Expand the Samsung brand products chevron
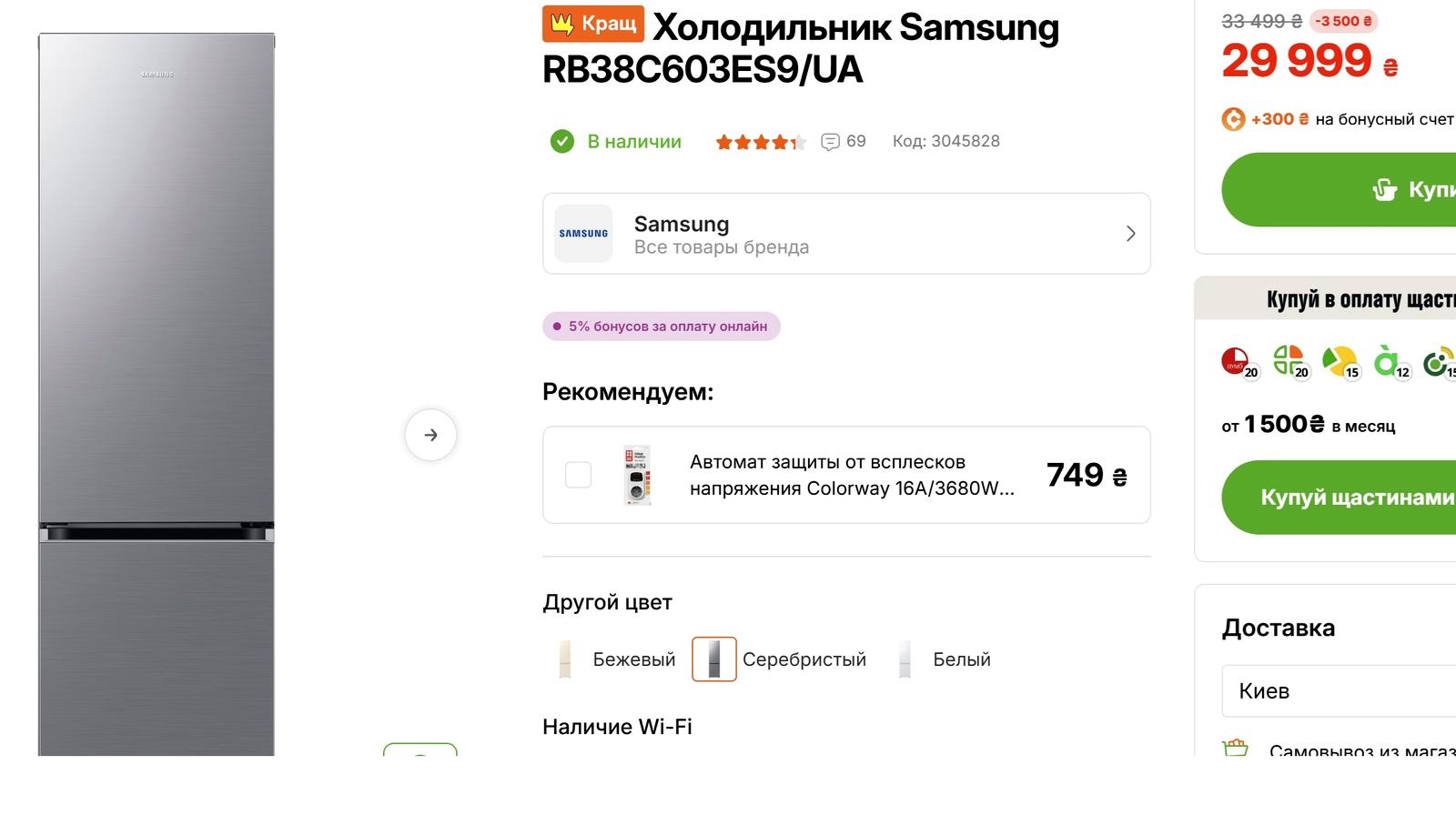Viewport: 1456px width, 825px height. click(1130, 234)
